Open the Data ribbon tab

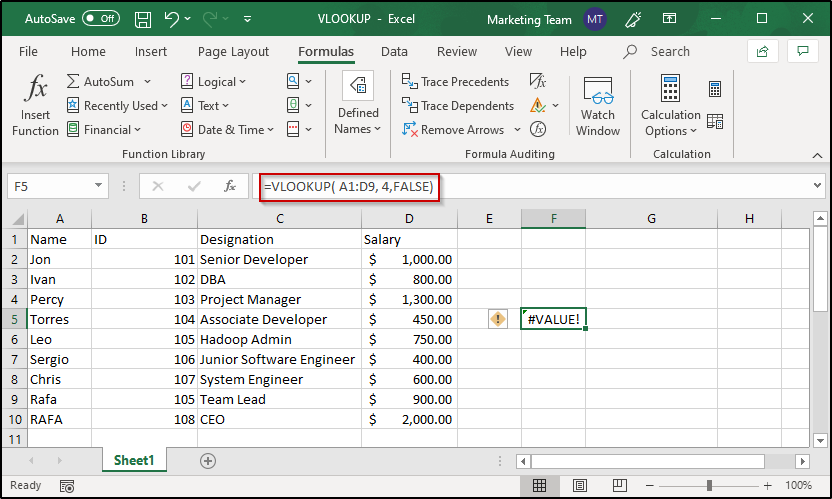click(x=394, y=51)
